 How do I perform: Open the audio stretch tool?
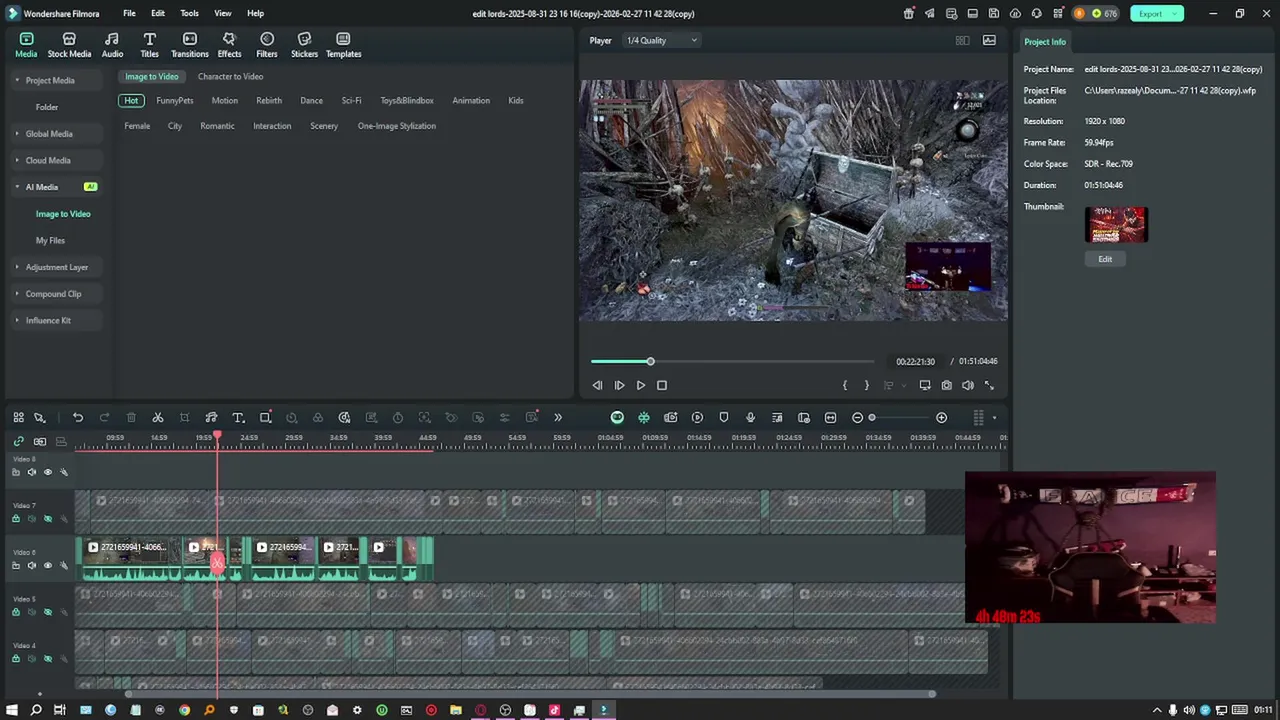[211, 418]
